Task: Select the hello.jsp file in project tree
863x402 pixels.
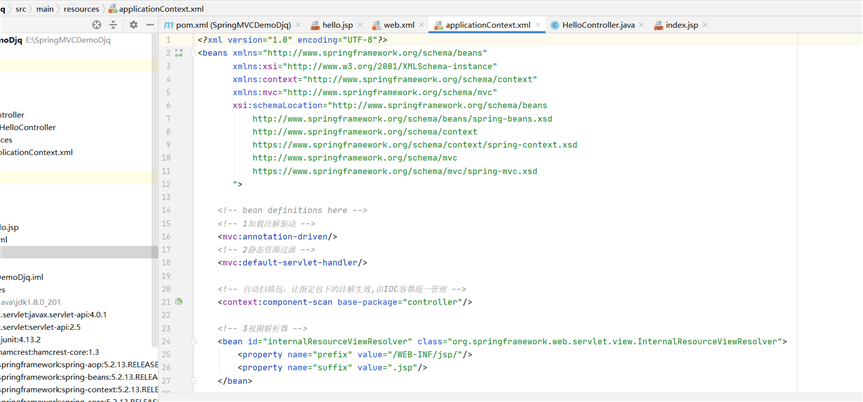Action: (x=10, y=227)
